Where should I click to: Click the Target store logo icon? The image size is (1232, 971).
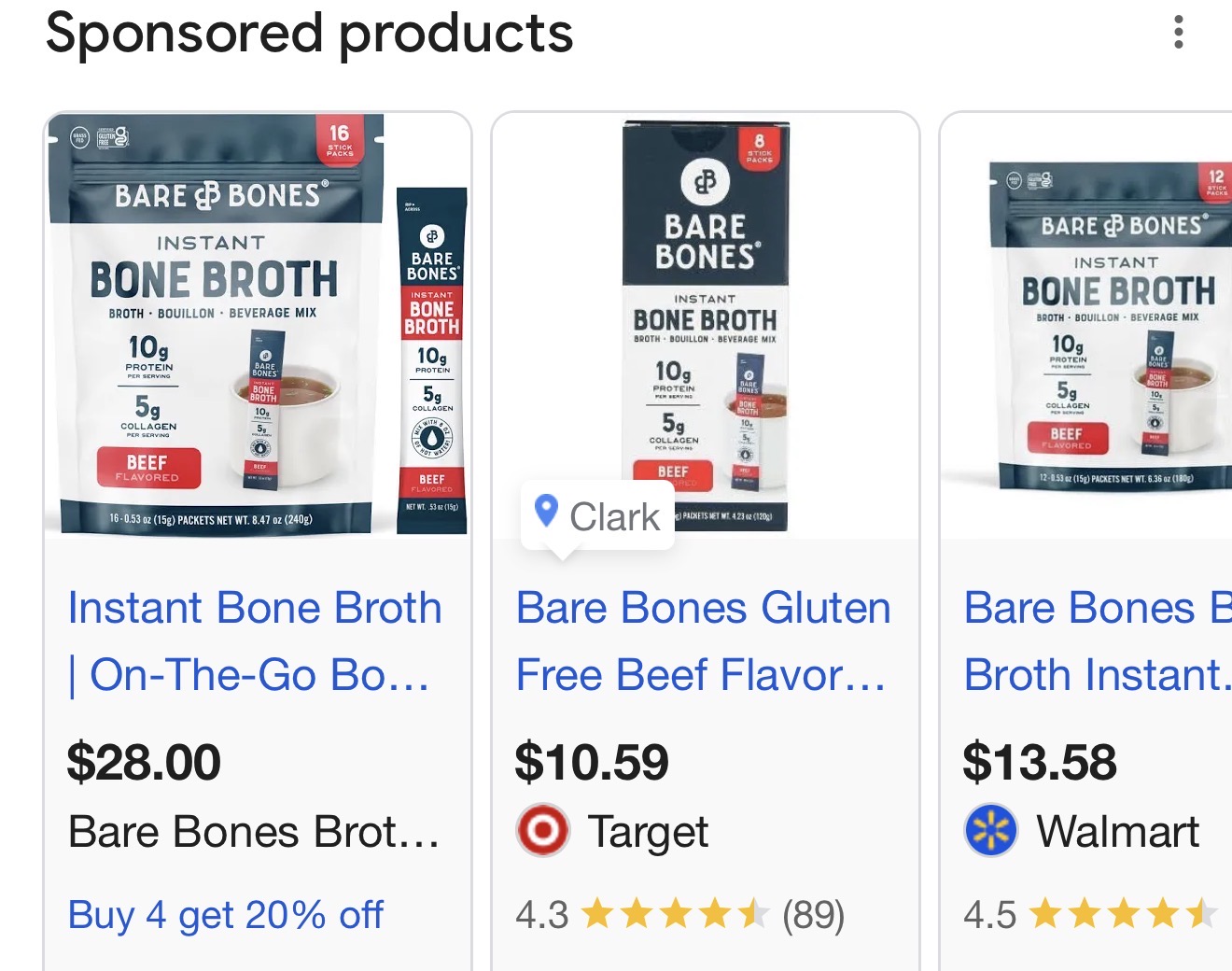pyautogui.click(x=543, y=830)
